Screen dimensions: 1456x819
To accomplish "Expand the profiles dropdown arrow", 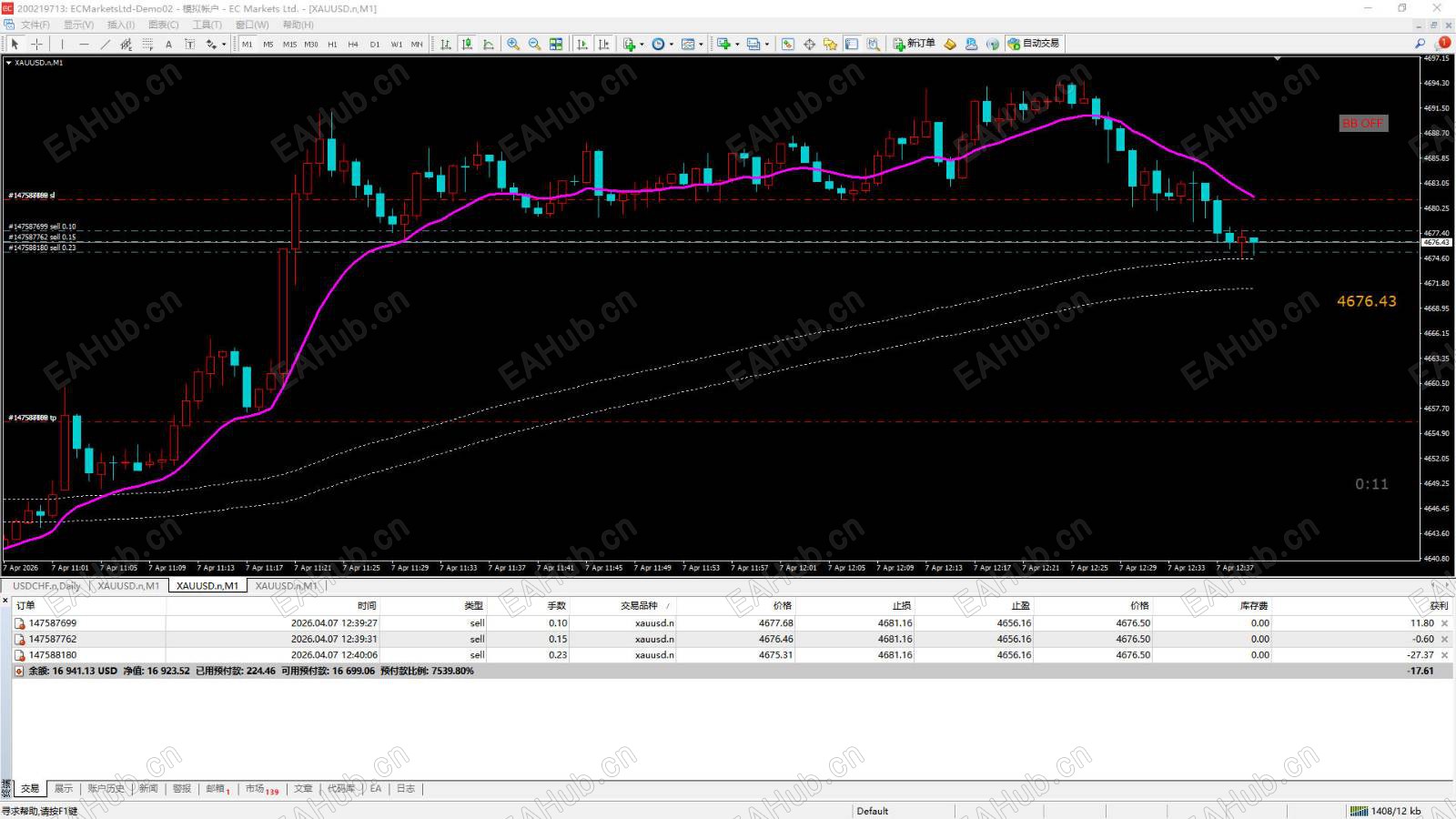I will click(x=766, y=44).
